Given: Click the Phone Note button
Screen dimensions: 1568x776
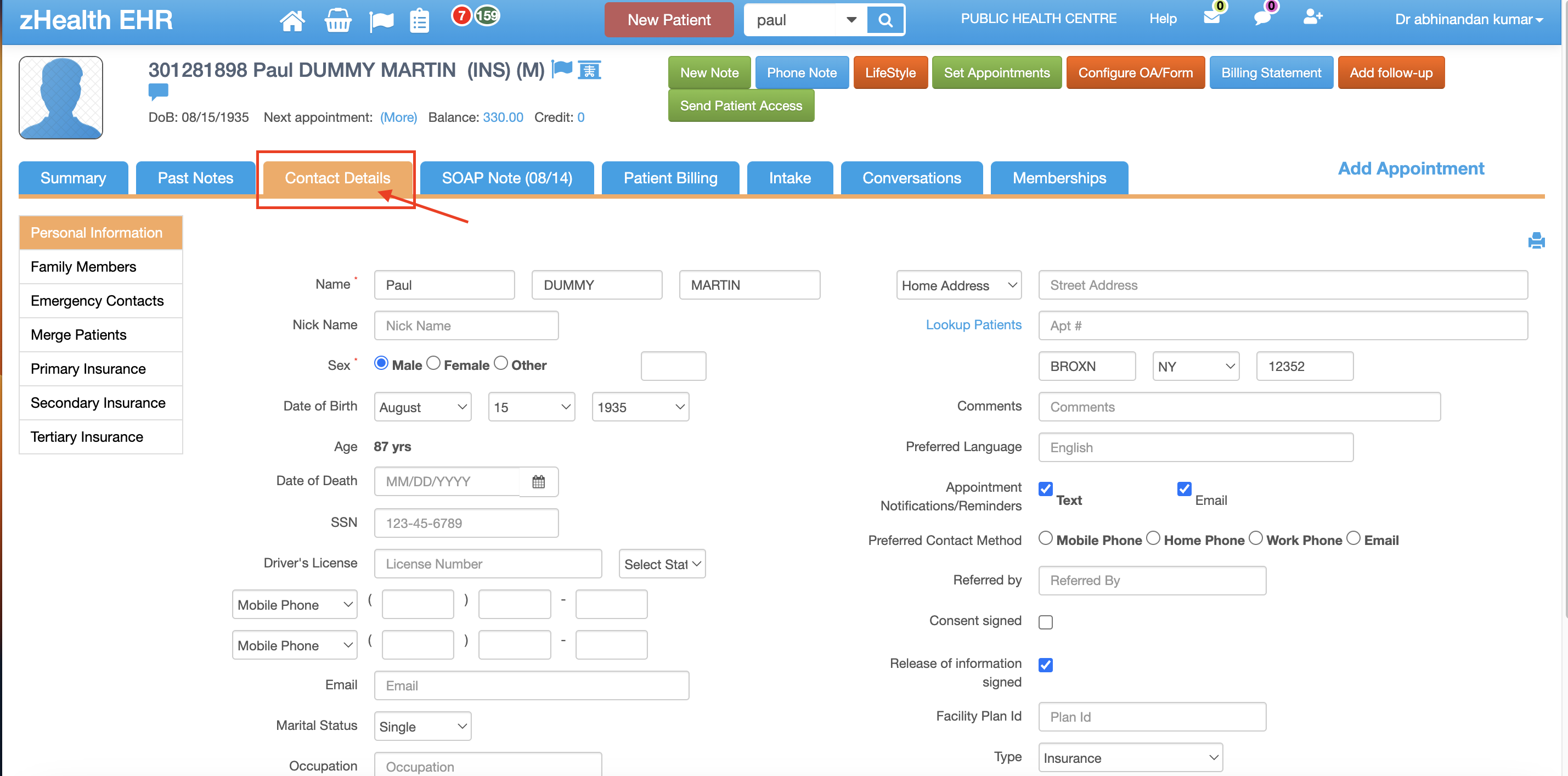Looking at the screenshot, I should coord(802,72).
